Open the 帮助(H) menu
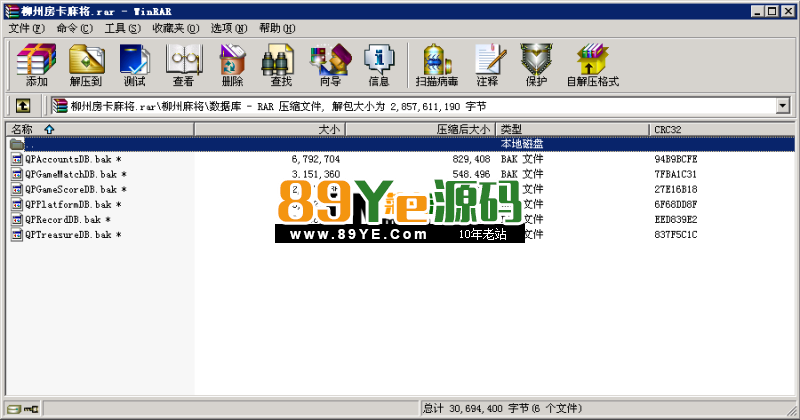The width and height of the screenshot is (800, 420). click(277, 28)
